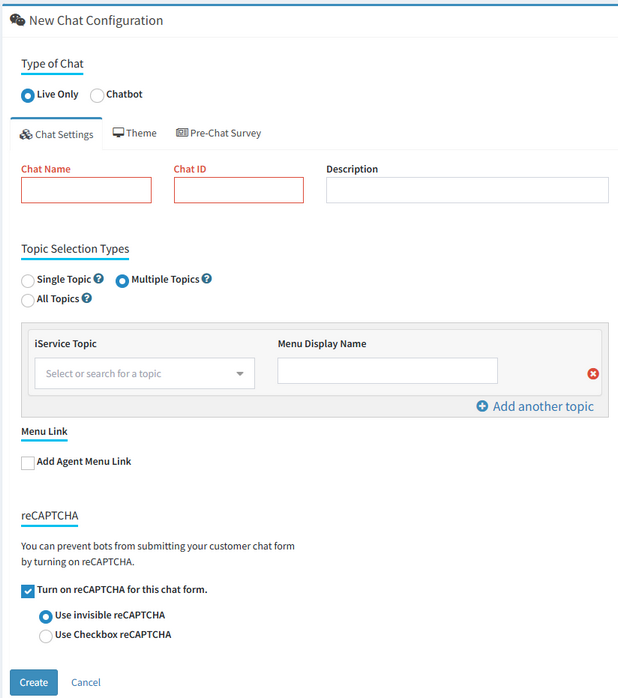Viewport: 618px width, 698px height.
Task: Click the Create button
Action: click(34, 682)
